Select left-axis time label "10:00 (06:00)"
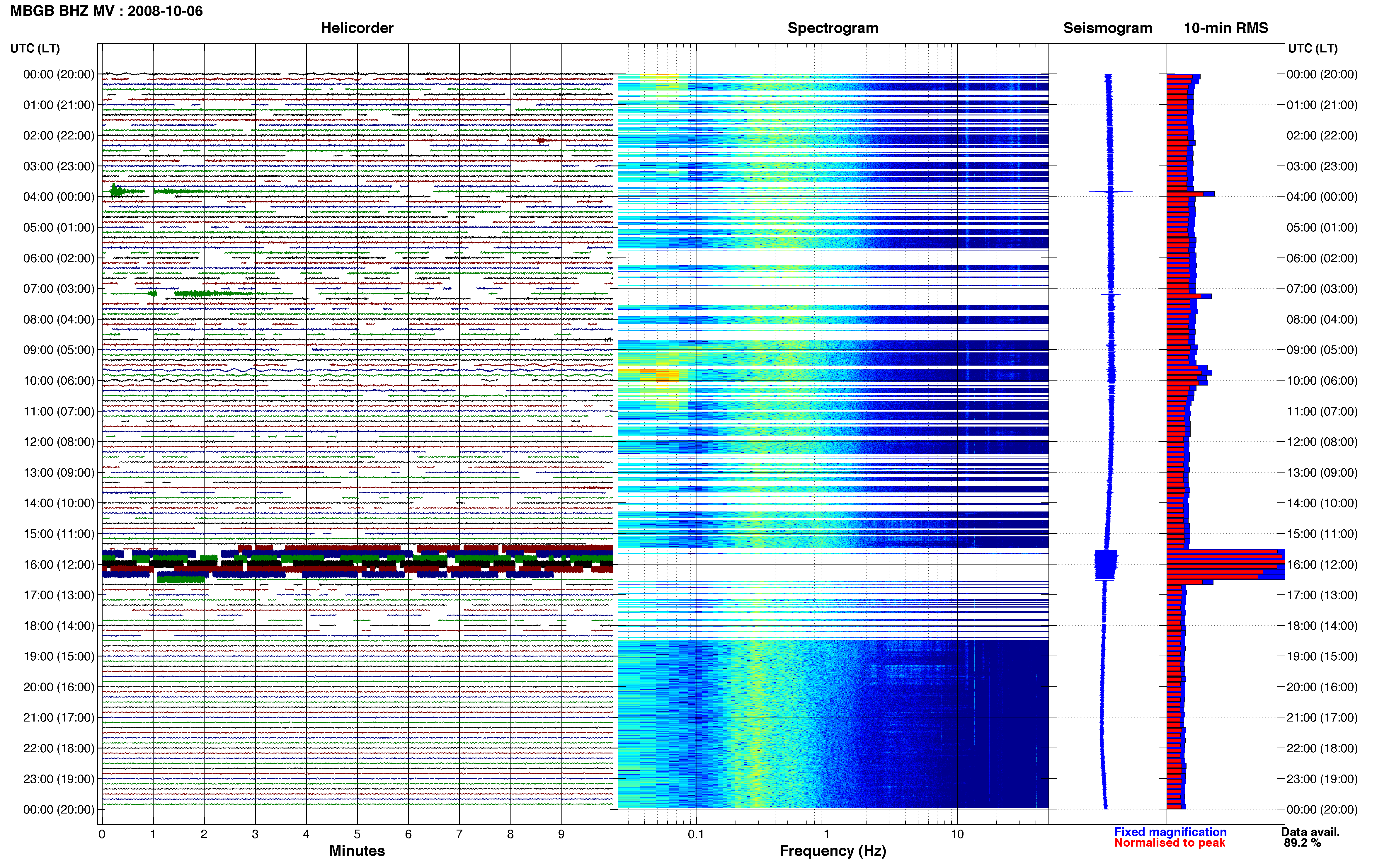The image size is (1389, 868). (59, 381)
